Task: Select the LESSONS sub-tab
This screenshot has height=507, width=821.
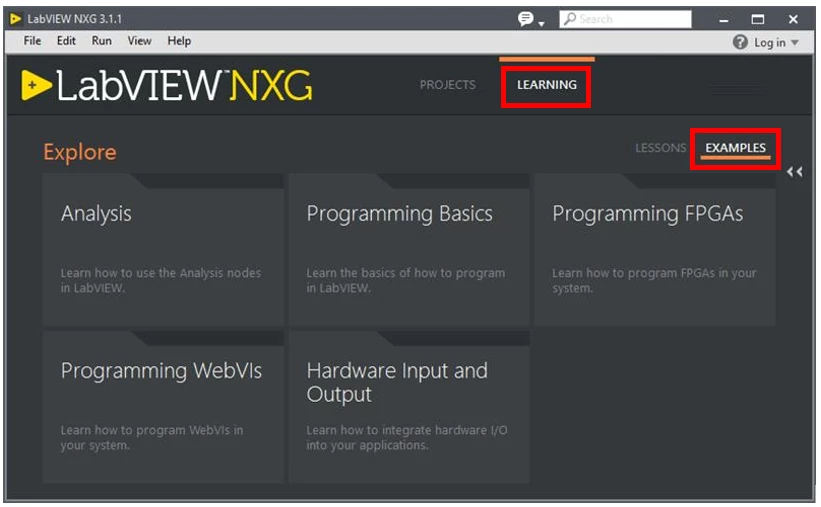Action: [x=660, y=148]
